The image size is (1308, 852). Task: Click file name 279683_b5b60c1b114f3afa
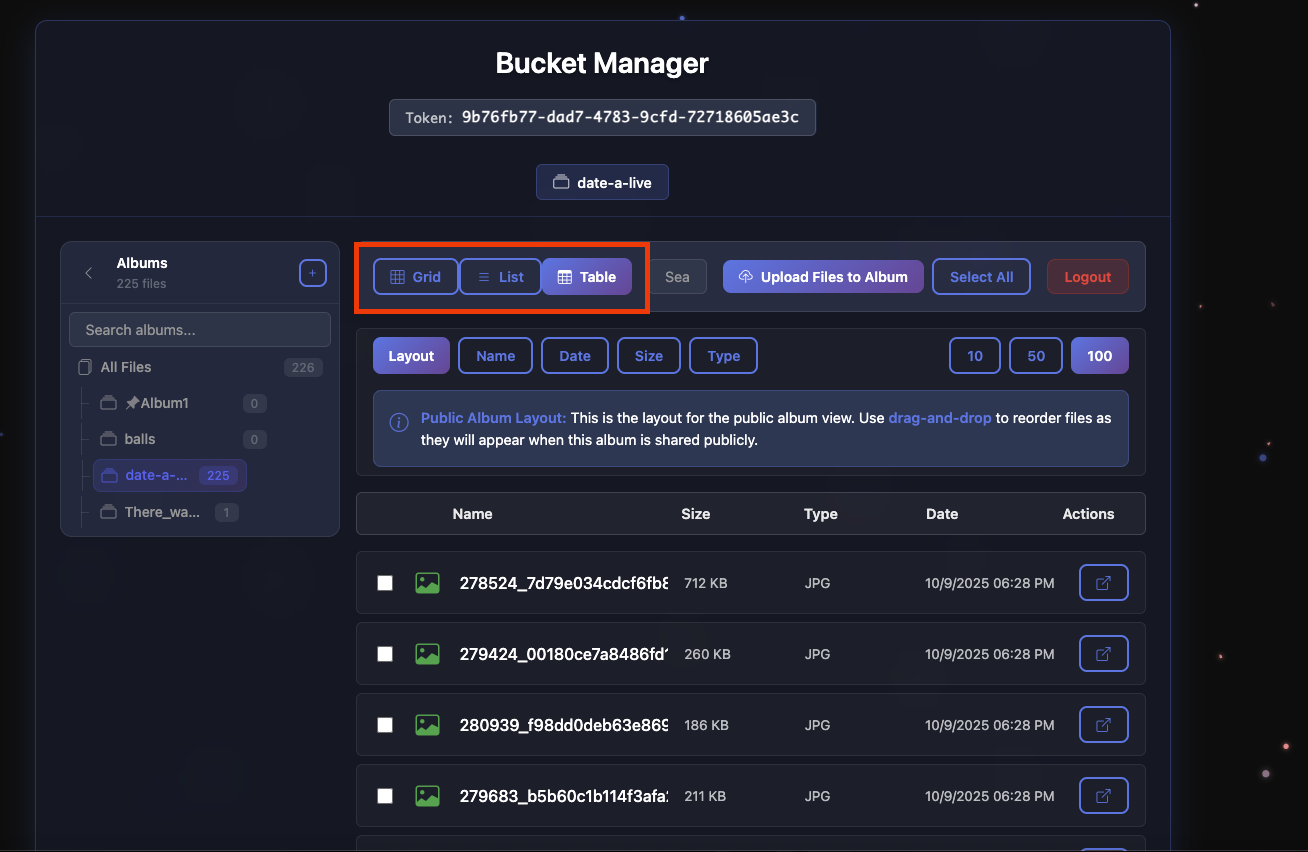tap(564, 796)
